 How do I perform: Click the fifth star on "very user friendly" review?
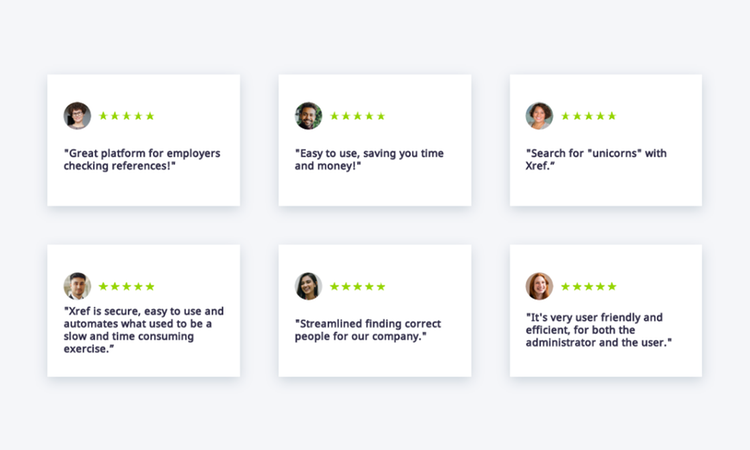coord(612,286)
